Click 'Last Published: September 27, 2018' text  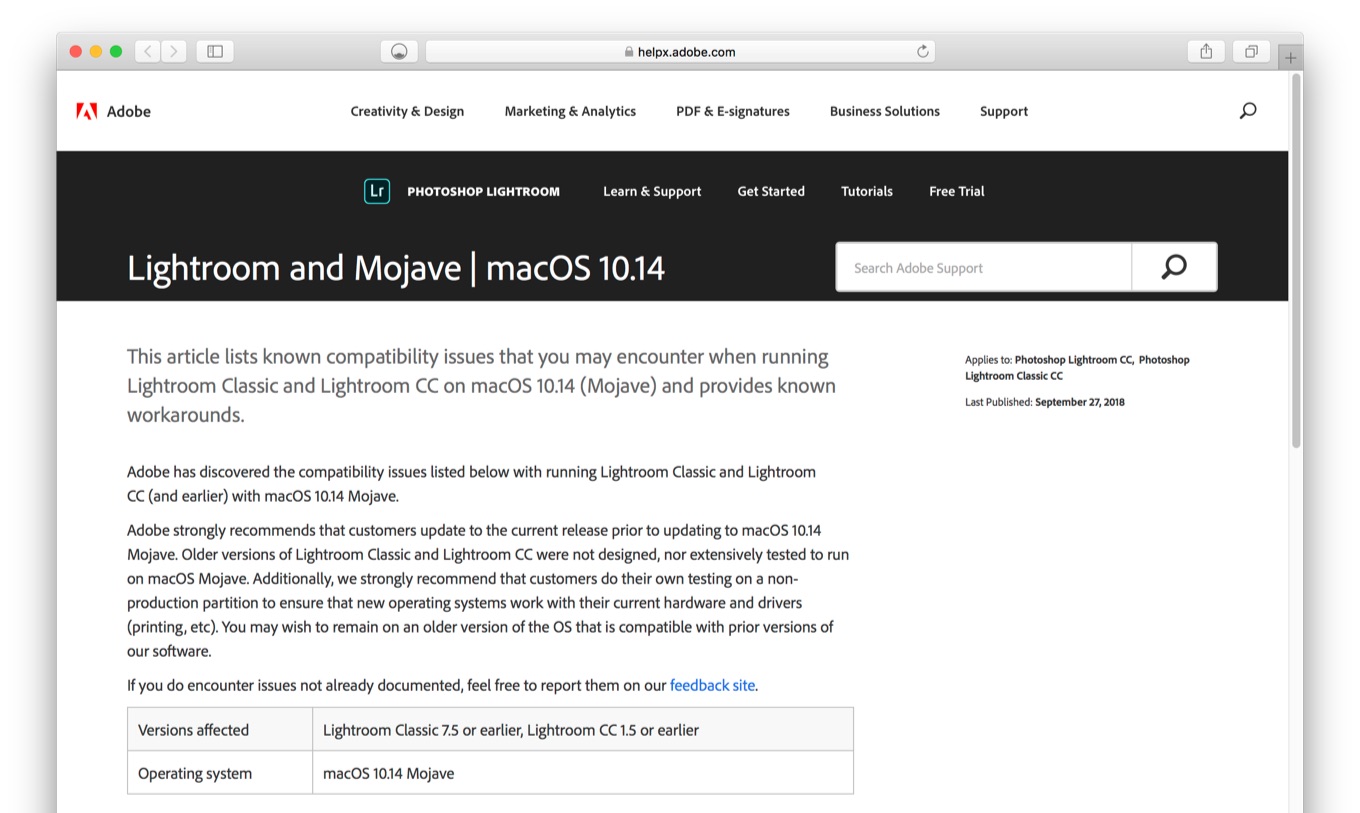pyautogui.click(x=1045, y=402)
